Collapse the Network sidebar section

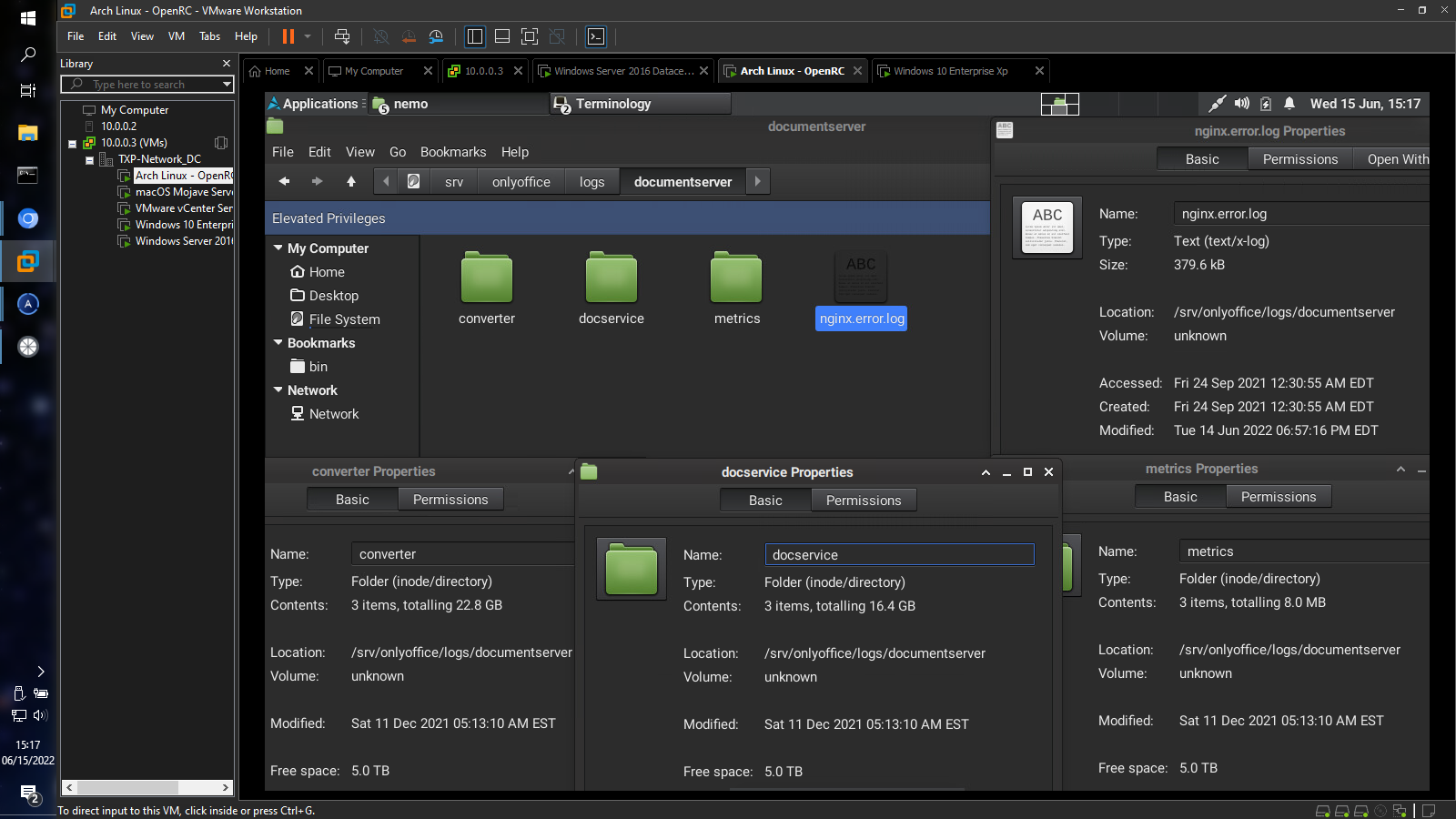point(278,389)
